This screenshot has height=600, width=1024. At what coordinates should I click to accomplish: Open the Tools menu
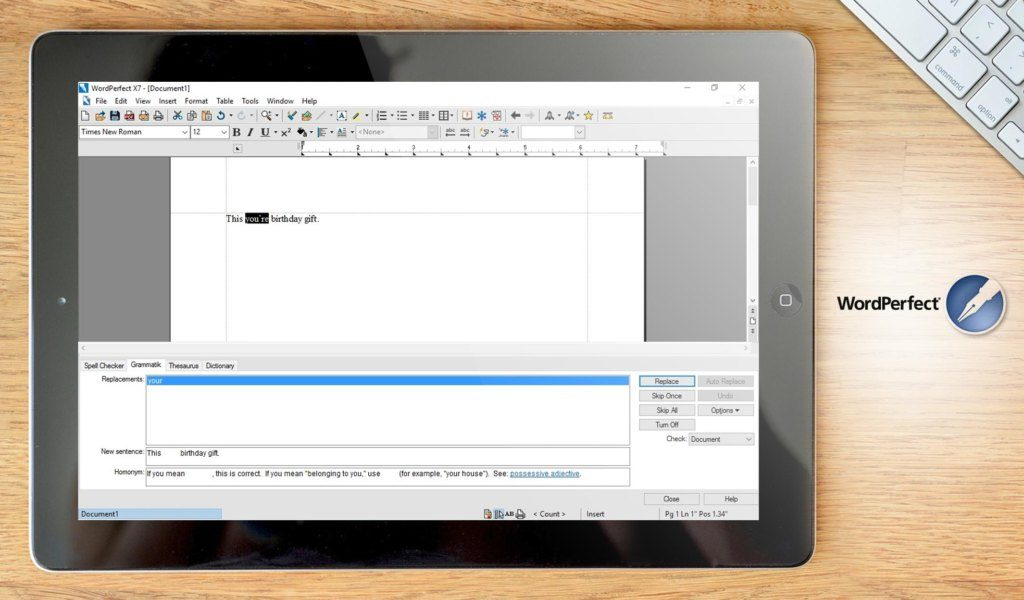pyautogui.click(x=250, y=101)
